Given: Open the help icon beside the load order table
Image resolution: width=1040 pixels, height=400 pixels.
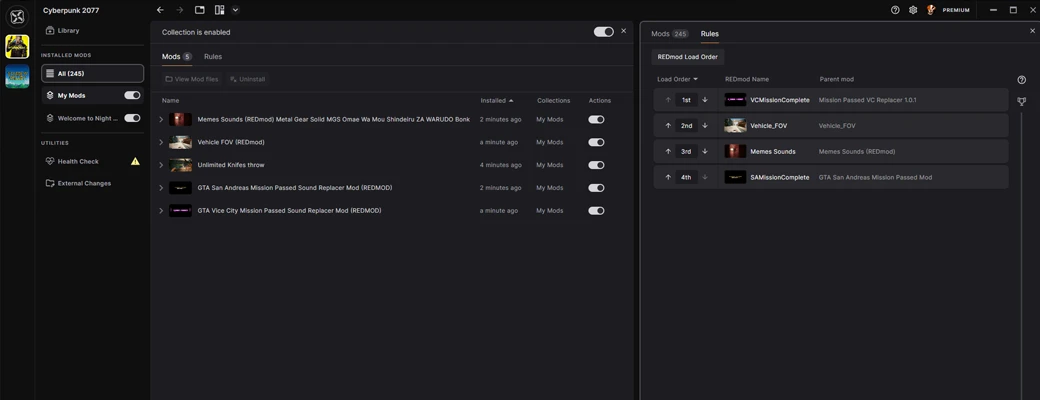Looking at the screenshot, I should coord(1021,80).
